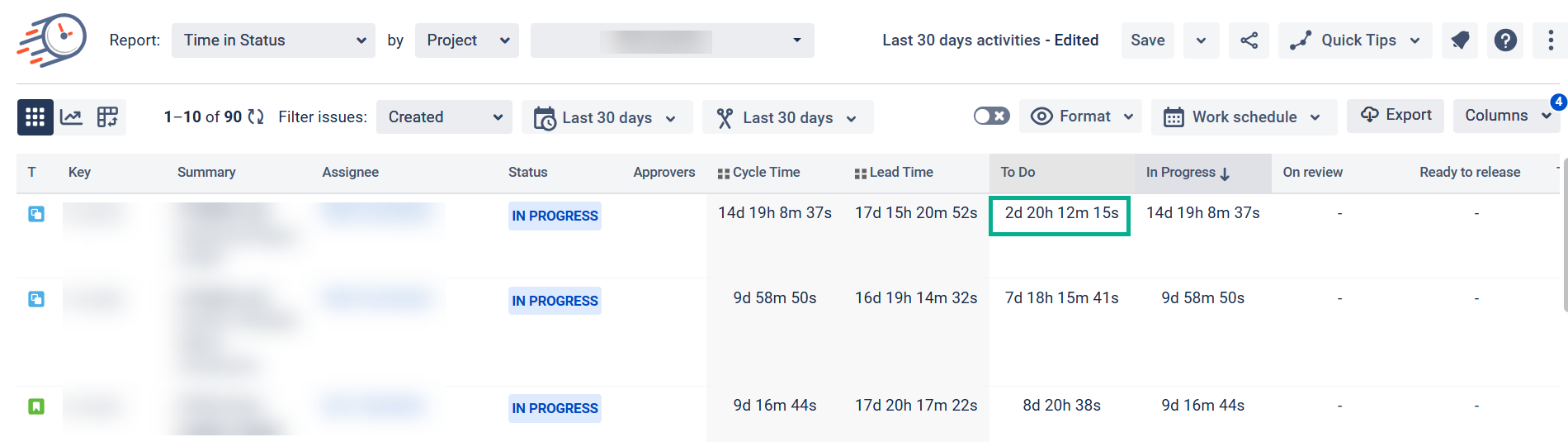This screenshot has height=442, width=1568.
Task: Expand the Time in Status report dropdown
Action: click(273, 40)
